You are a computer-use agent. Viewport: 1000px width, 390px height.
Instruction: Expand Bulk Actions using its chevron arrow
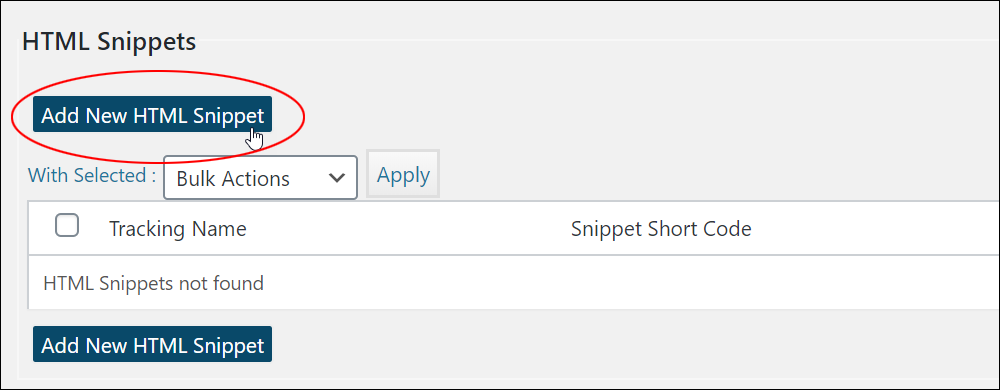coord(337,178)
